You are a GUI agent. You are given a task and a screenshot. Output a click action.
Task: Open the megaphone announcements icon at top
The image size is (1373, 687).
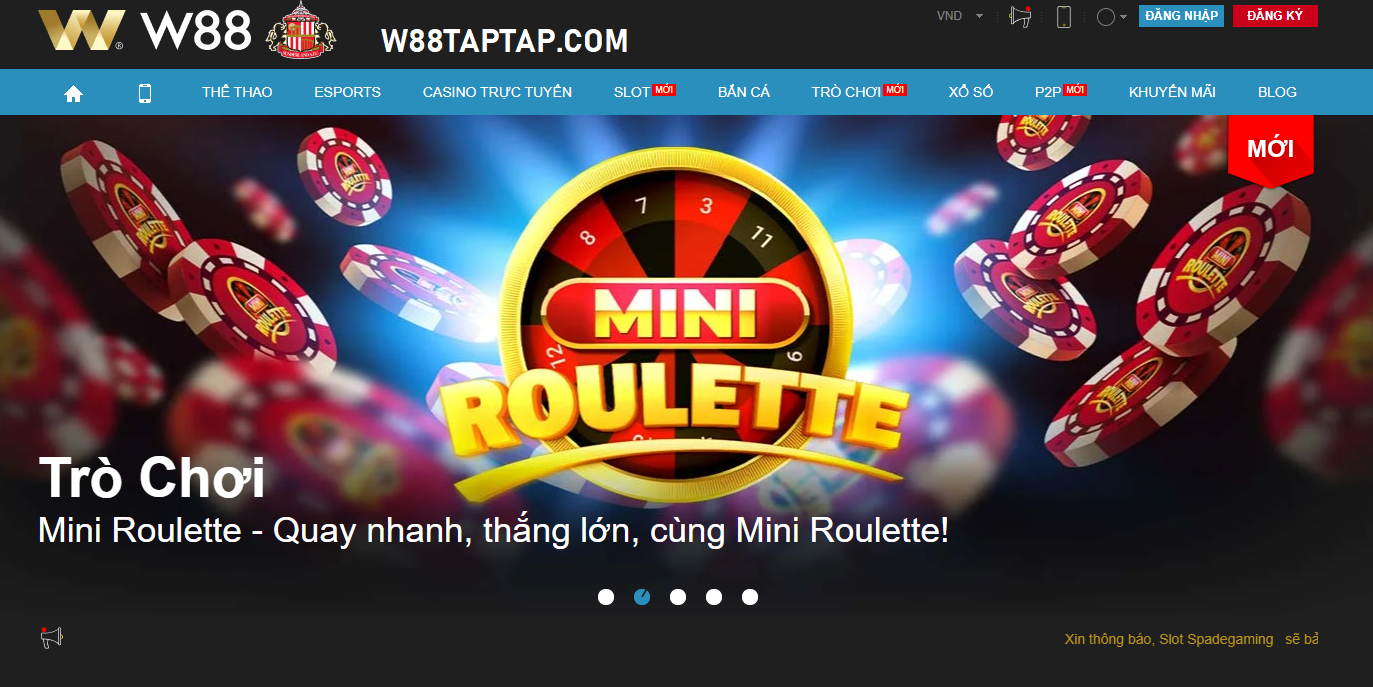point(1020,16)
